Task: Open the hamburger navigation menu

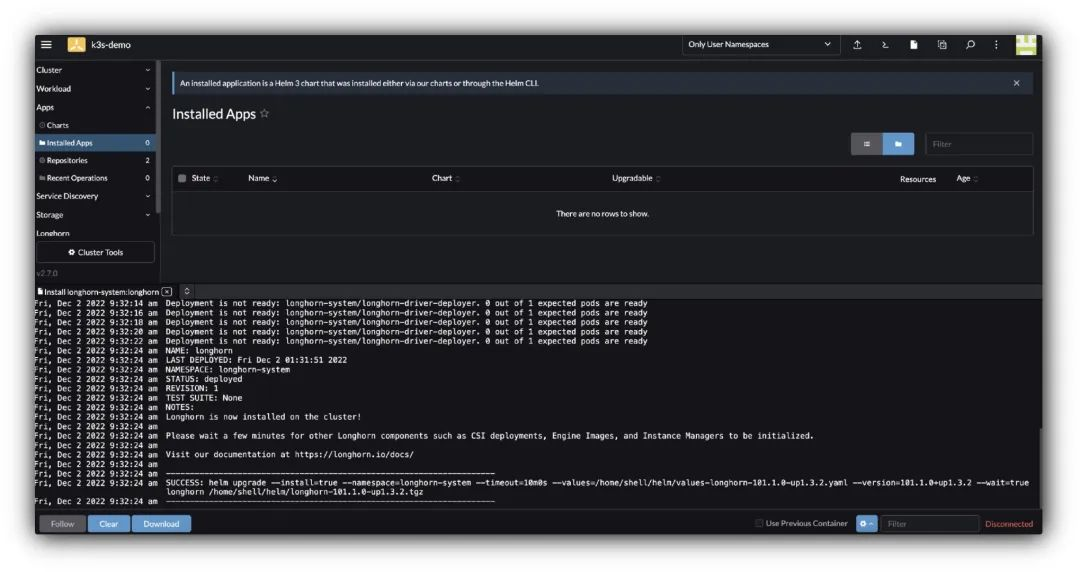Action: coord(46,45)
